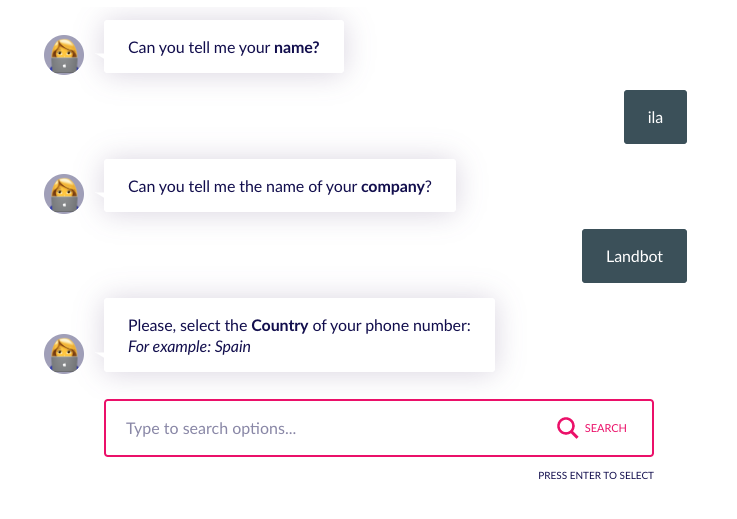This screenshot has width=737, height=519.
Task: Click the bot avatar beside the Country message
Action: (x=64, y=354)
